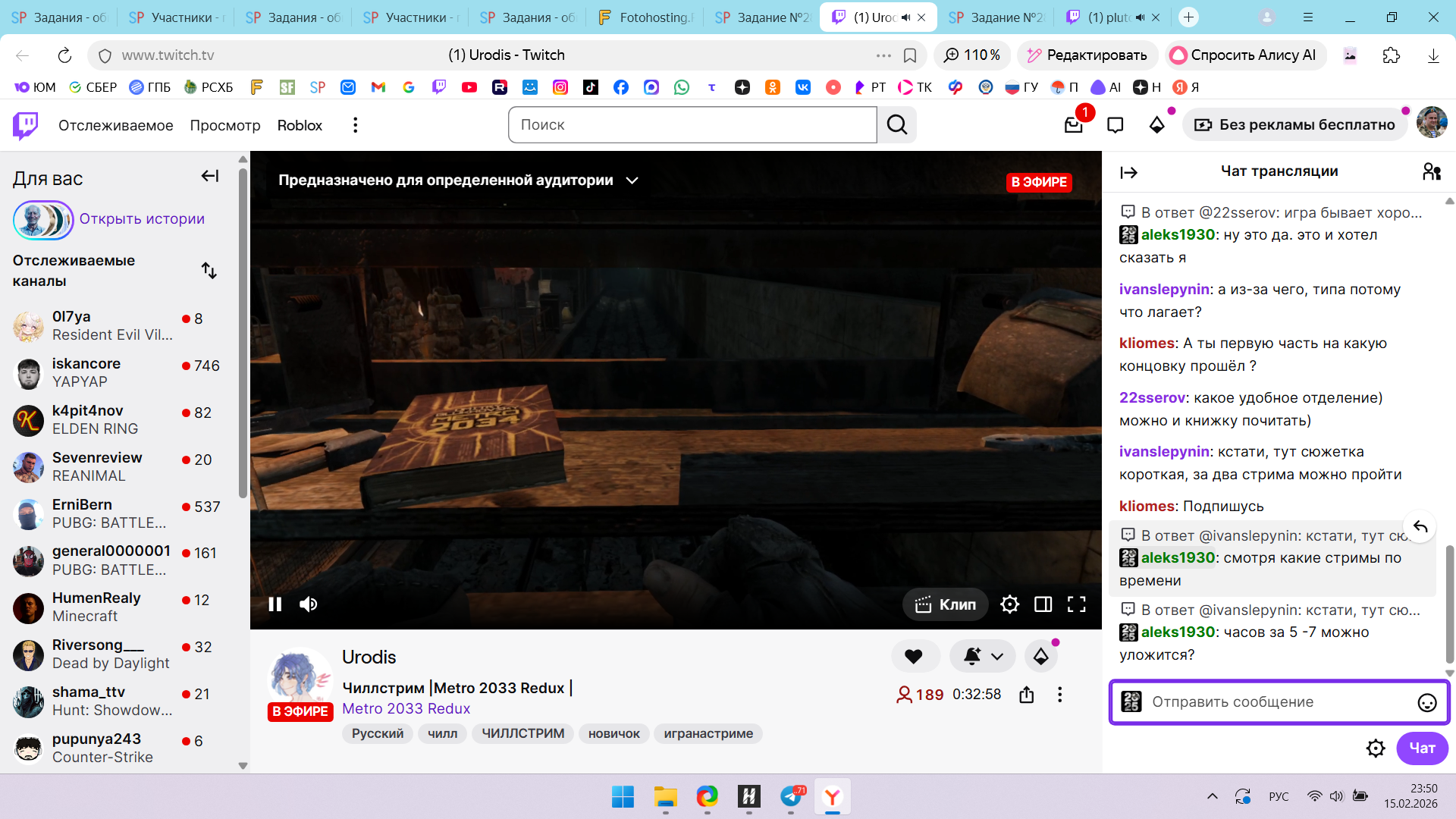The width and height of the screenshot is (1456, 819).
Task: Enter fullscreen video mode
Action: (1076, 604)
